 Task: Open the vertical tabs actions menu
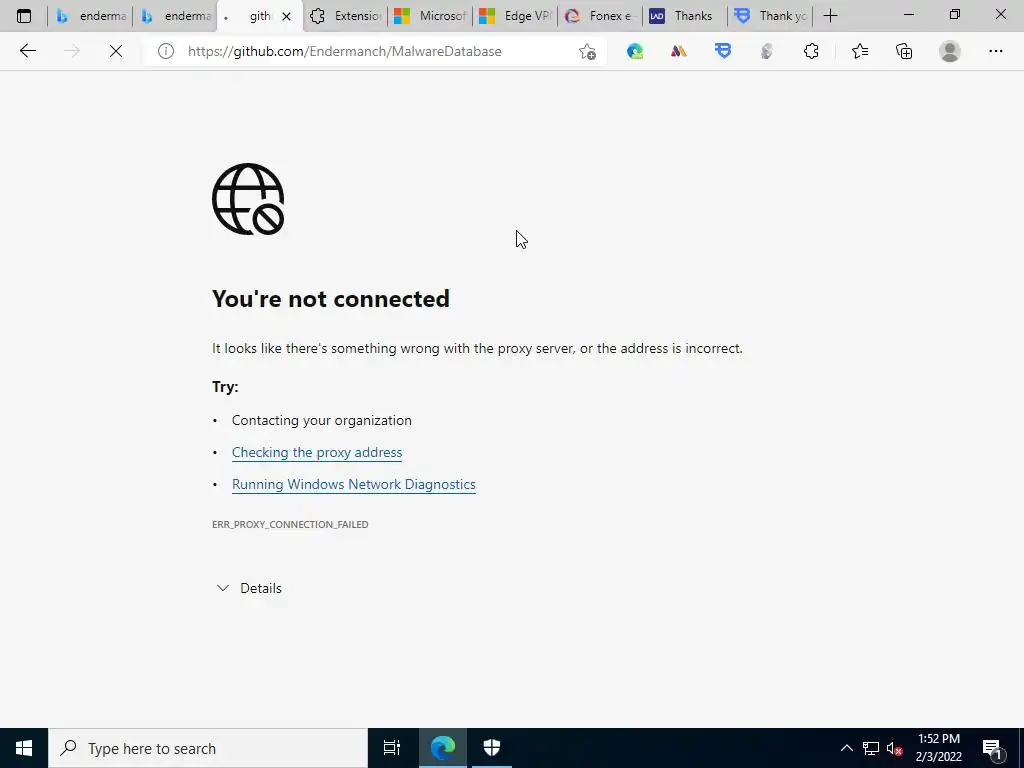24,16
